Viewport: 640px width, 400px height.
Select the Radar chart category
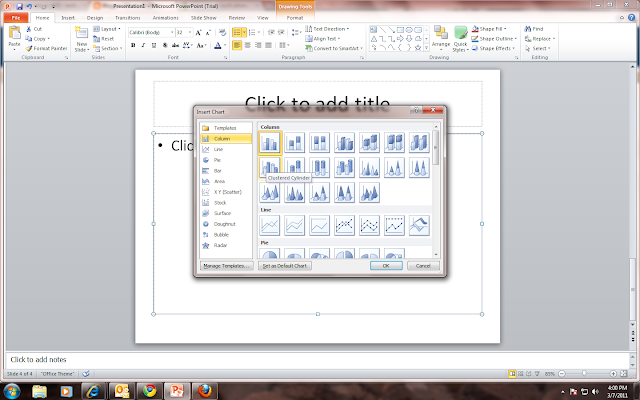(226, 245)
